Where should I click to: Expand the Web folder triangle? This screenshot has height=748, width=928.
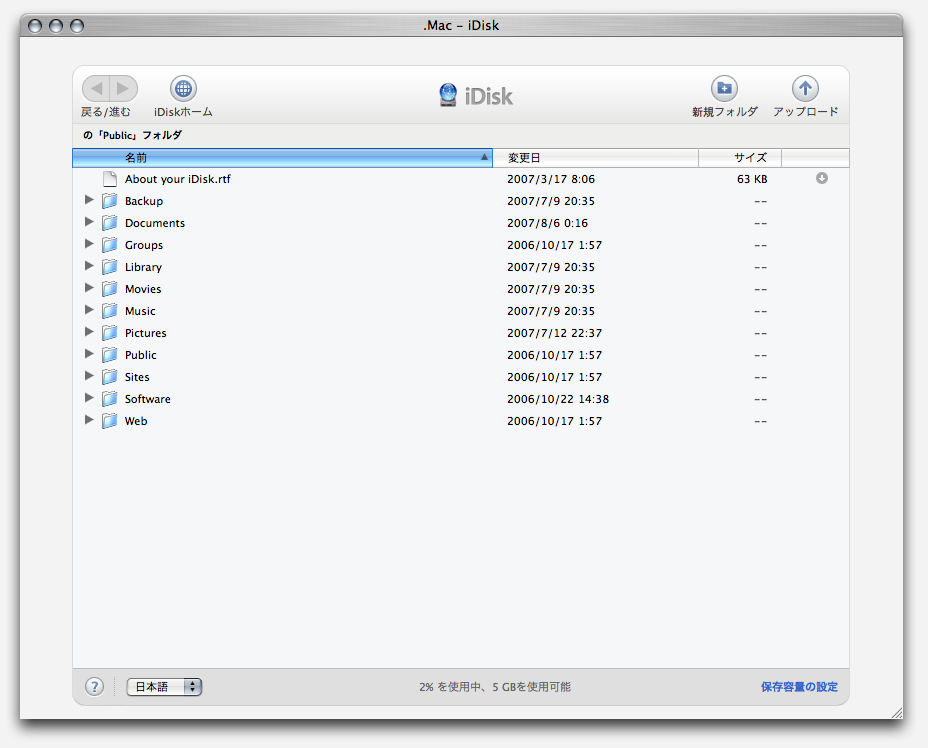pyautogui.click(x=89, y=420)
